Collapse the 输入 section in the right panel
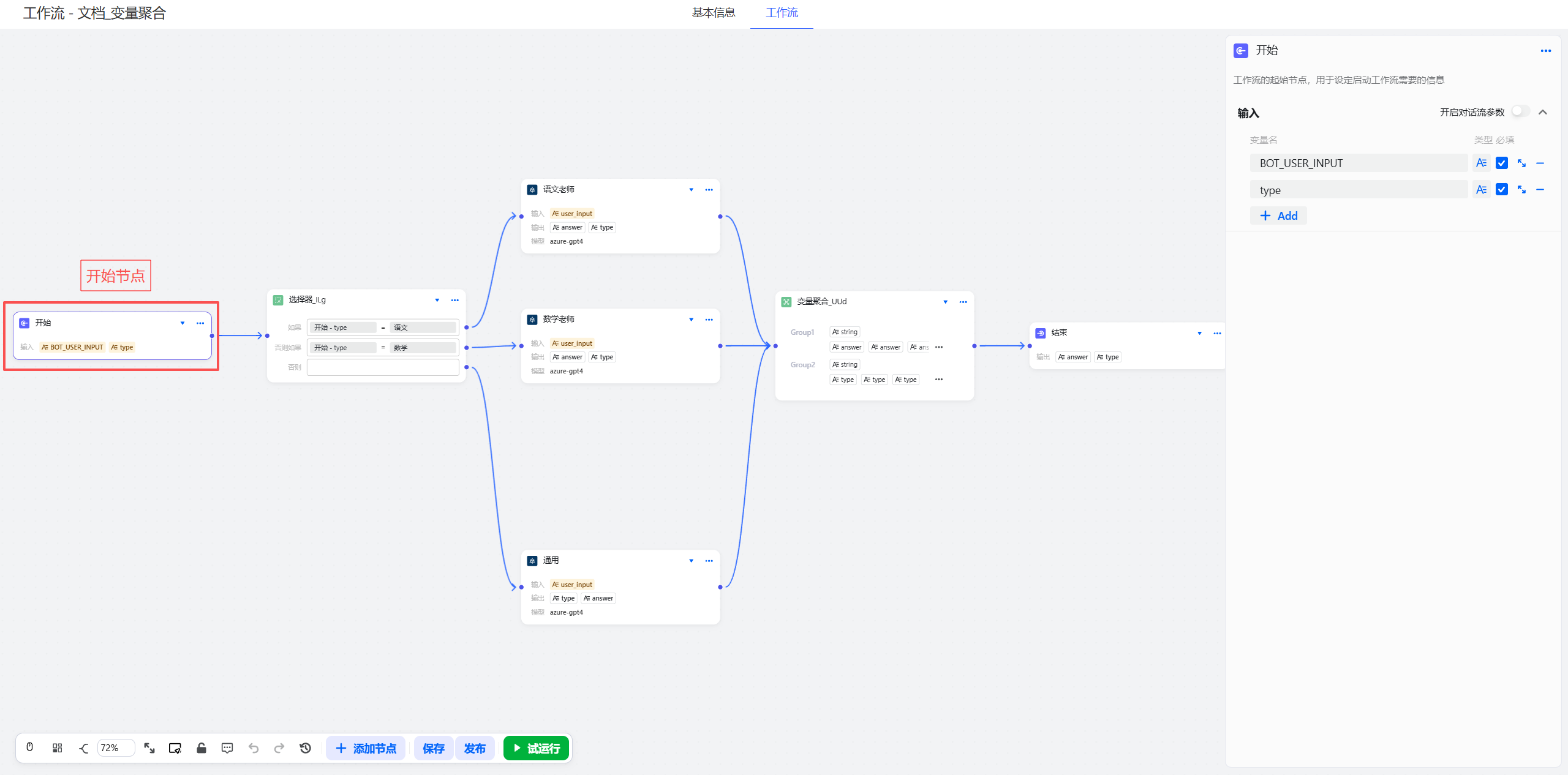 point(1543,112)
